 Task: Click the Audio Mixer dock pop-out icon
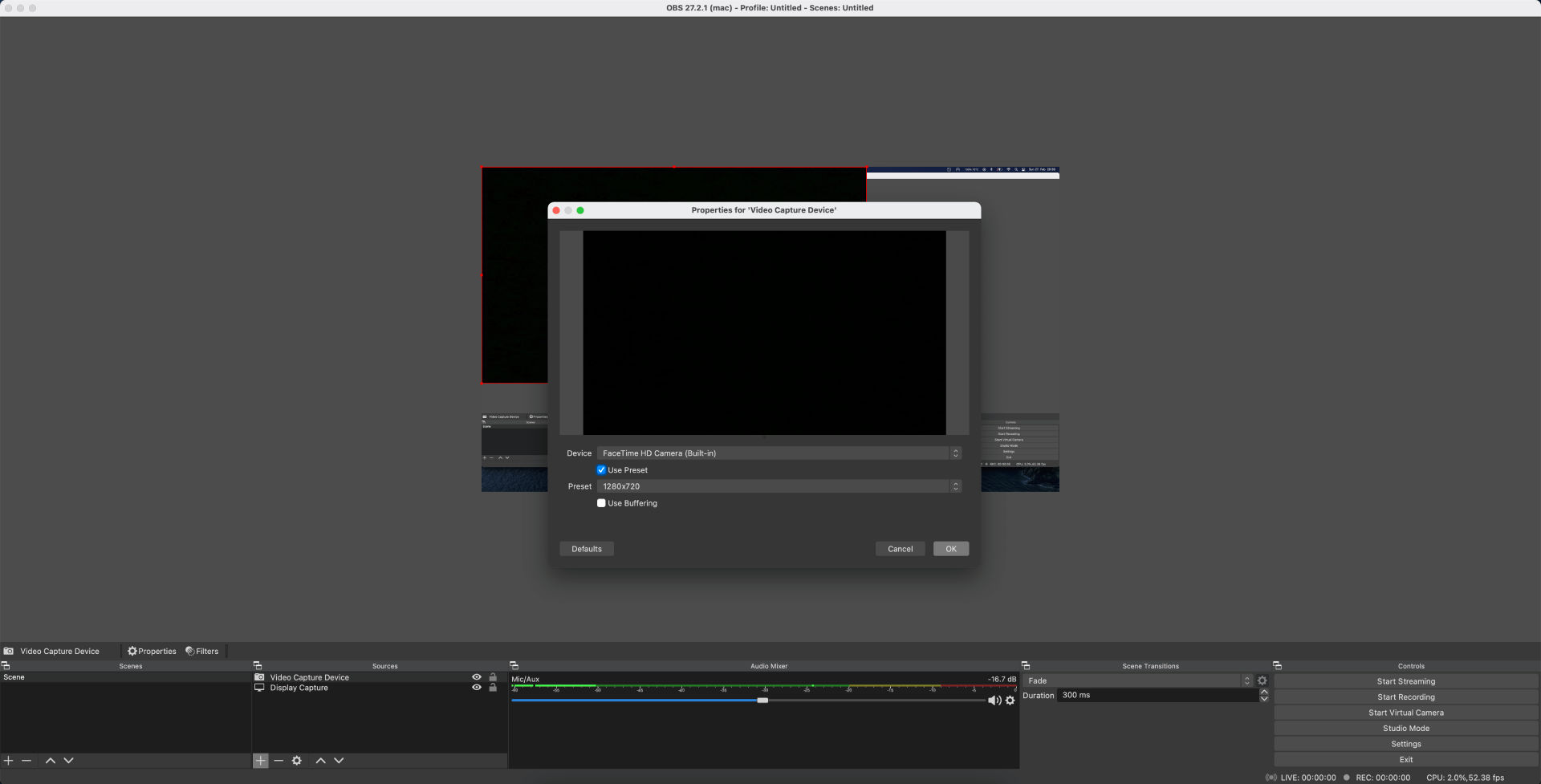click(x=514, y=665)
